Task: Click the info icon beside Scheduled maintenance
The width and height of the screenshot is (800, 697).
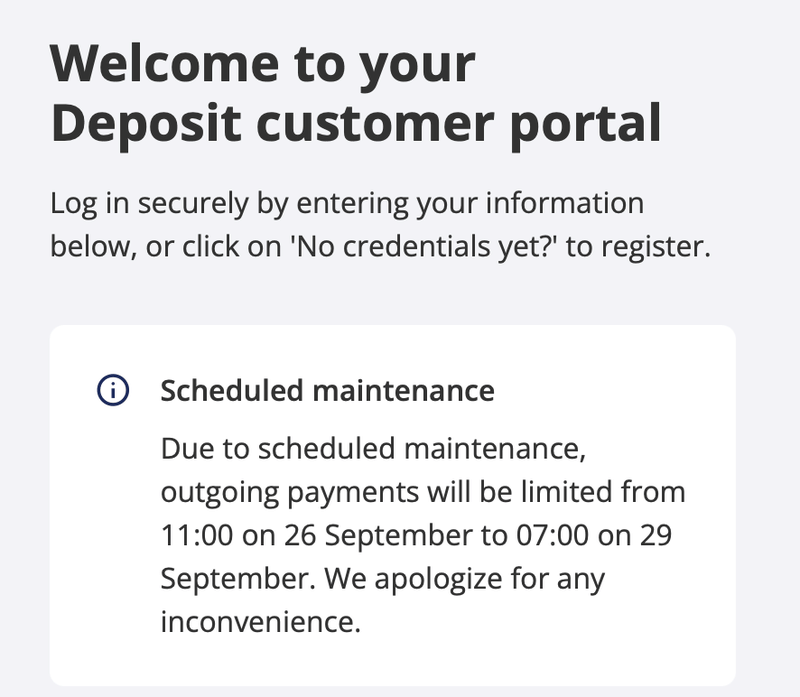Action: [x=110, y=390]
